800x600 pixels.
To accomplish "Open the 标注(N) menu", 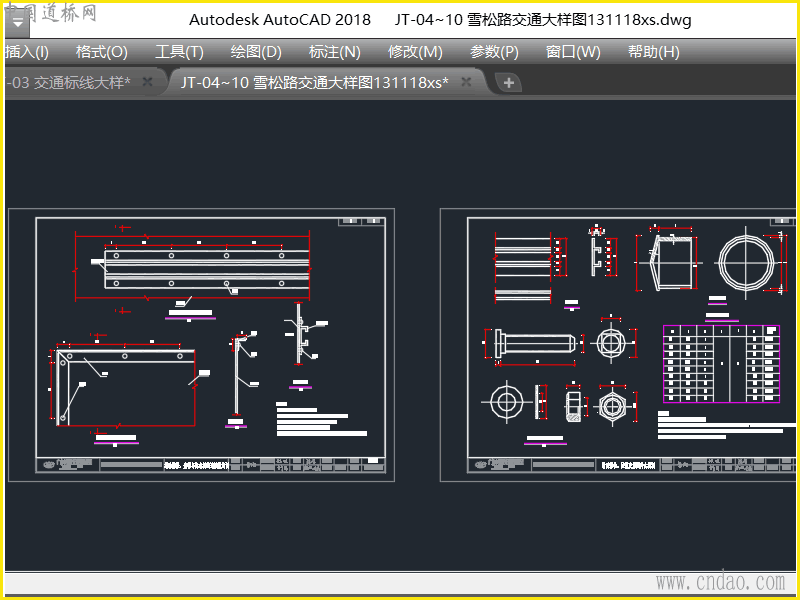I will pos(335,52).
